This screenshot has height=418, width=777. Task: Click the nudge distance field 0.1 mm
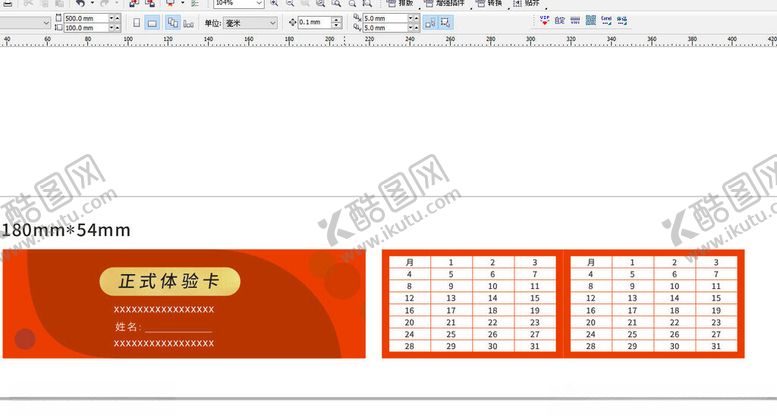point(314,22)
